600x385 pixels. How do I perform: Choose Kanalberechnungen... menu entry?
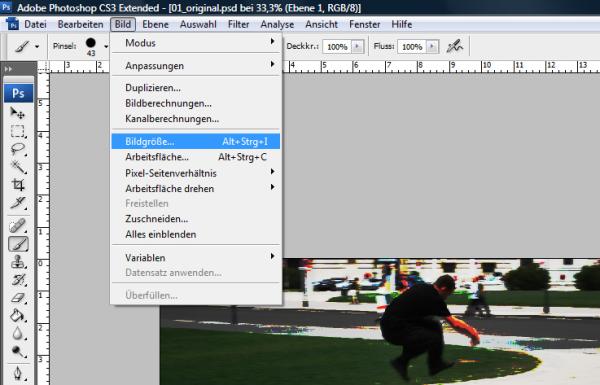pos(196,119)
